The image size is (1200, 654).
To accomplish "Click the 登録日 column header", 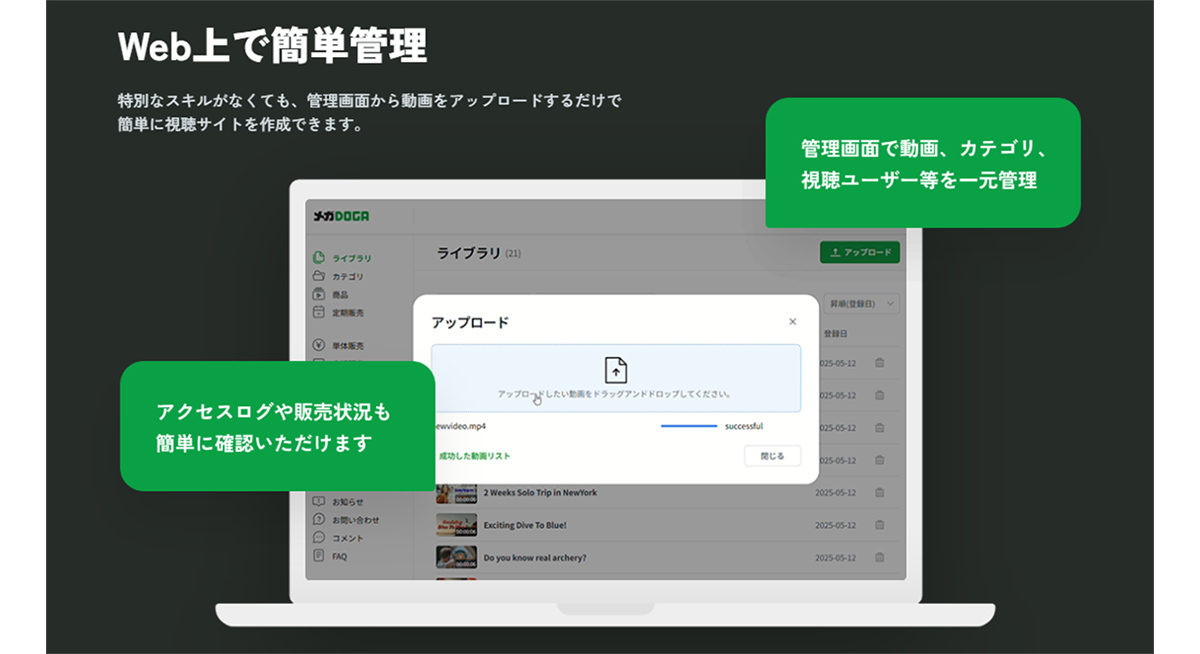I will [x=837, y=333].
